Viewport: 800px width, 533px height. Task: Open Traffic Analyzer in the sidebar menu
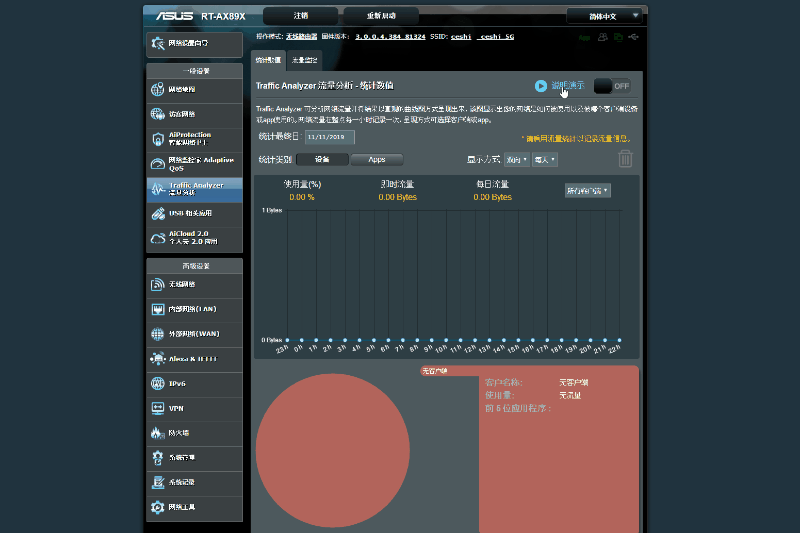click(x=195, y=189)
